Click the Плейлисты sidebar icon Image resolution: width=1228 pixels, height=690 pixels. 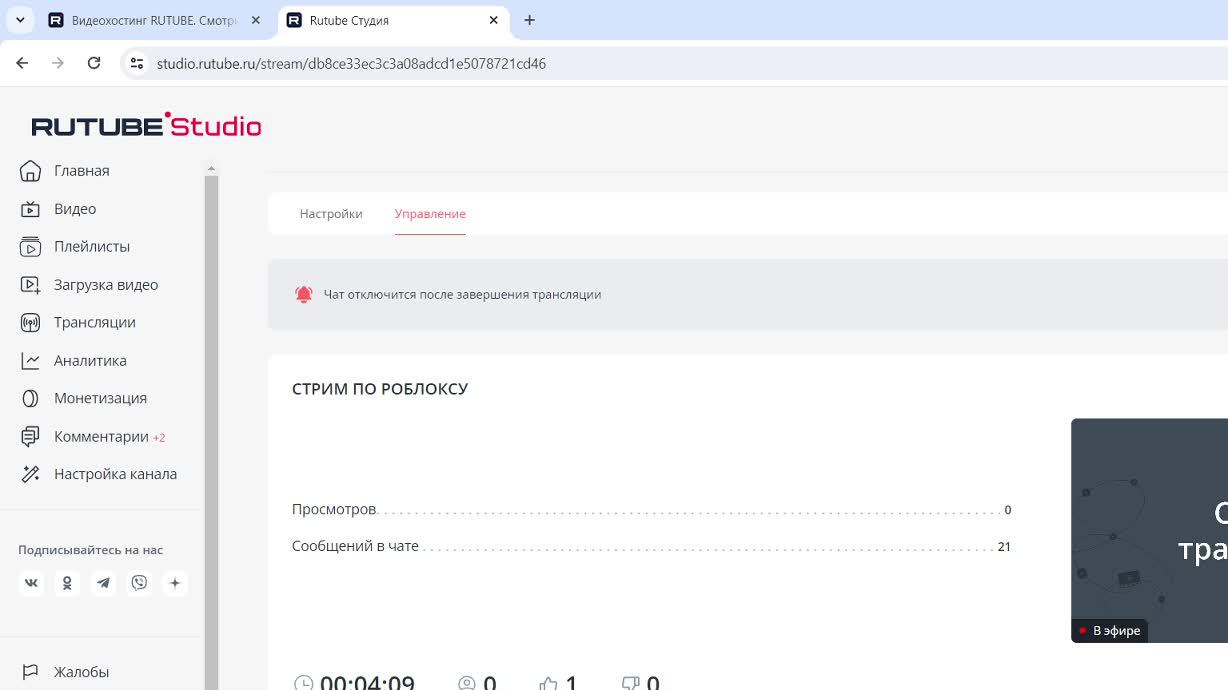31,247
